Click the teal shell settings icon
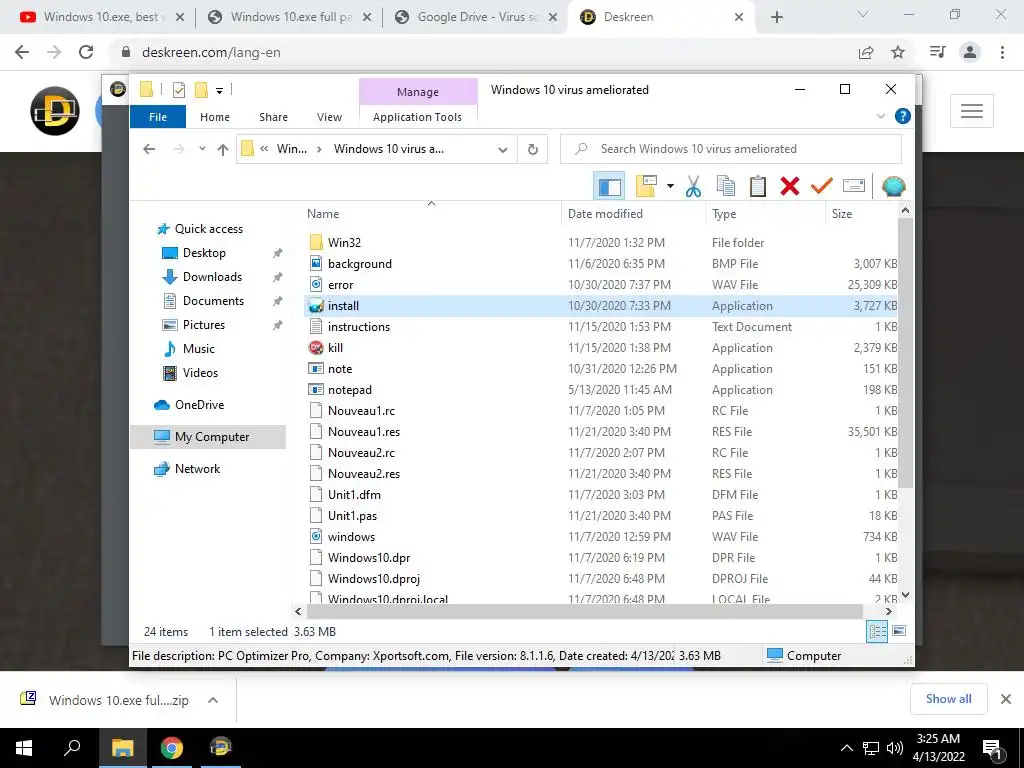Screen dimensions: 1024x768 click(893, 186)
